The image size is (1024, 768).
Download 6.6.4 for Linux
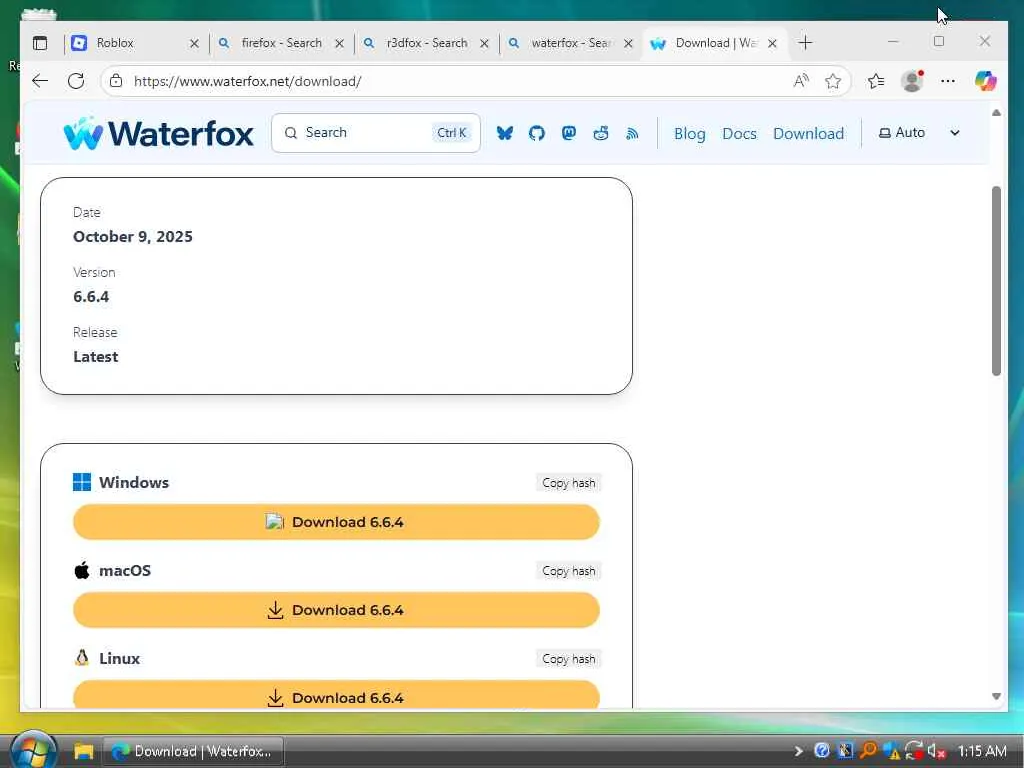pos(336,695)
